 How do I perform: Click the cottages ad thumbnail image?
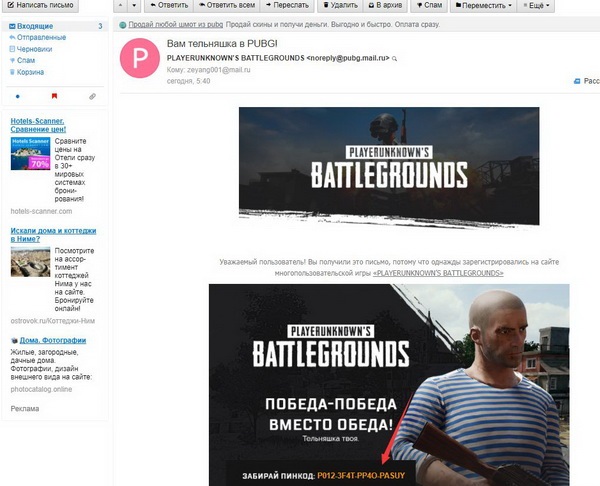(x=30, y=262)
